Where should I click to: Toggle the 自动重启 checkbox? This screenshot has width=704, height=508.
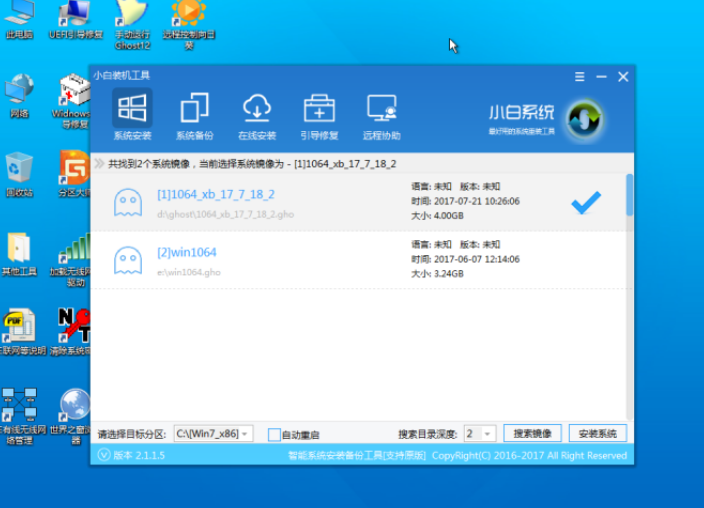pyautogui.click(x=274, y=434)
